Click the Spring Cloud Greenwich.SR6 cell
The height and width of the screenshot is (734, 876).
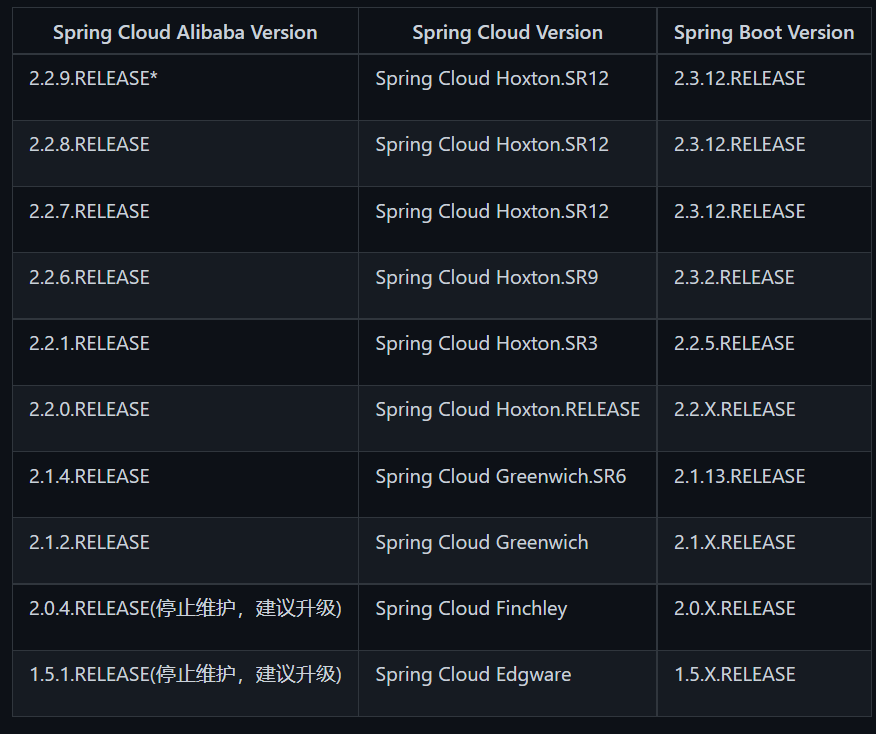tap(507, 484)
